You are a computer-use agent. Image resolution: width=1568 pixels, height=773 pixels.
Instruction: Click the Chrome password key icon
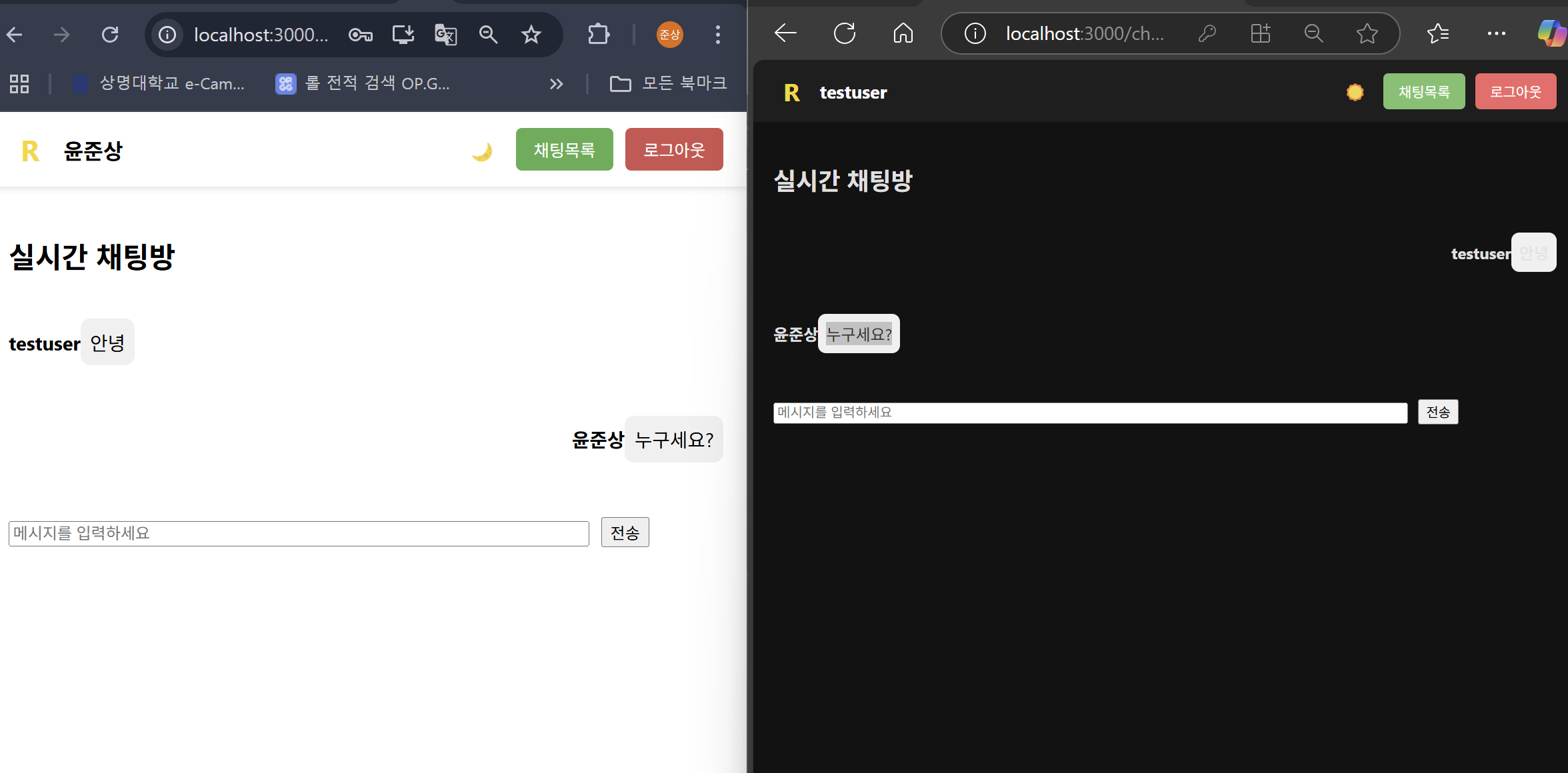pos(361,35)
